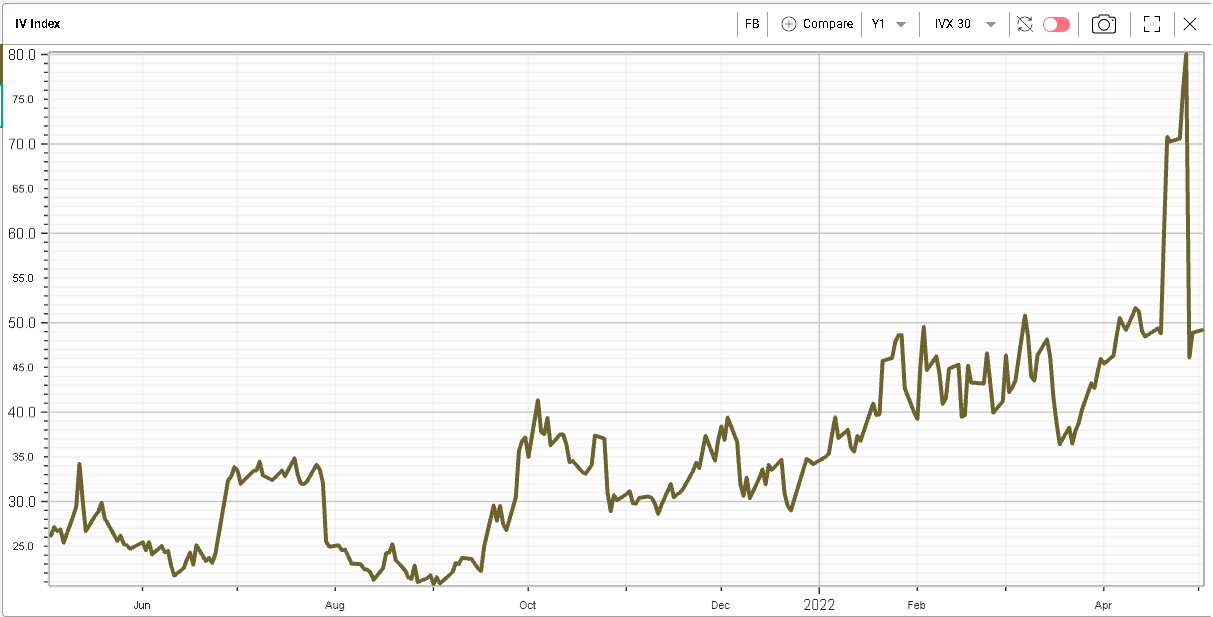Click the Aug x-axis label
The image size is (1213, 617).
tap(334, 605)
